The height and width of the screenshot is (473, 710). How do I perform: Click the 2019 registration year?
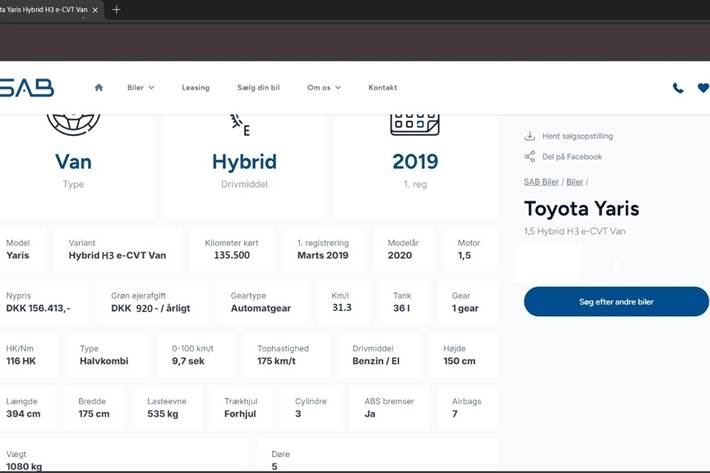tap(415, 162)
